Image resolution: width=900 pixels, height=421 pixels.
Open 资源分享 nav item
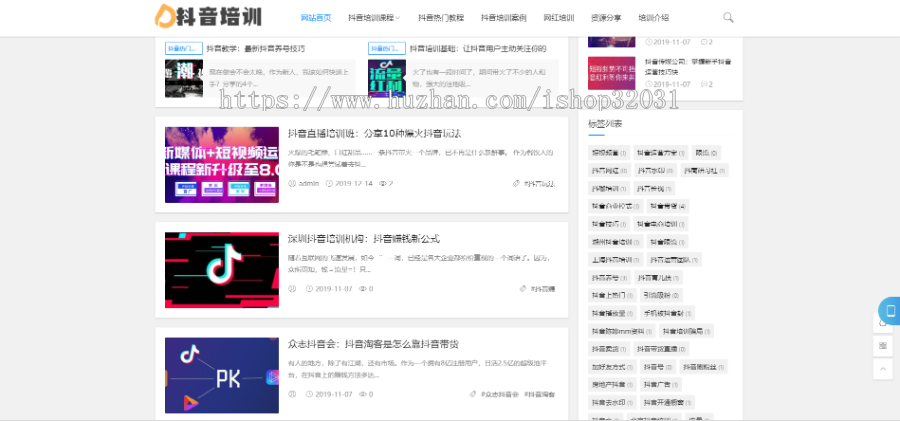tap(606, 18)
